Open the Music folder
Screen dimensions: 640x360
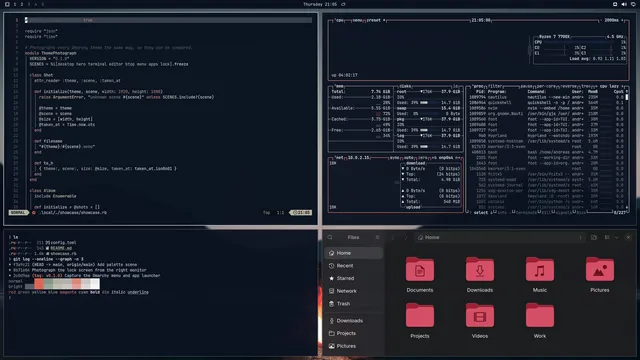[x=540, y=270]
